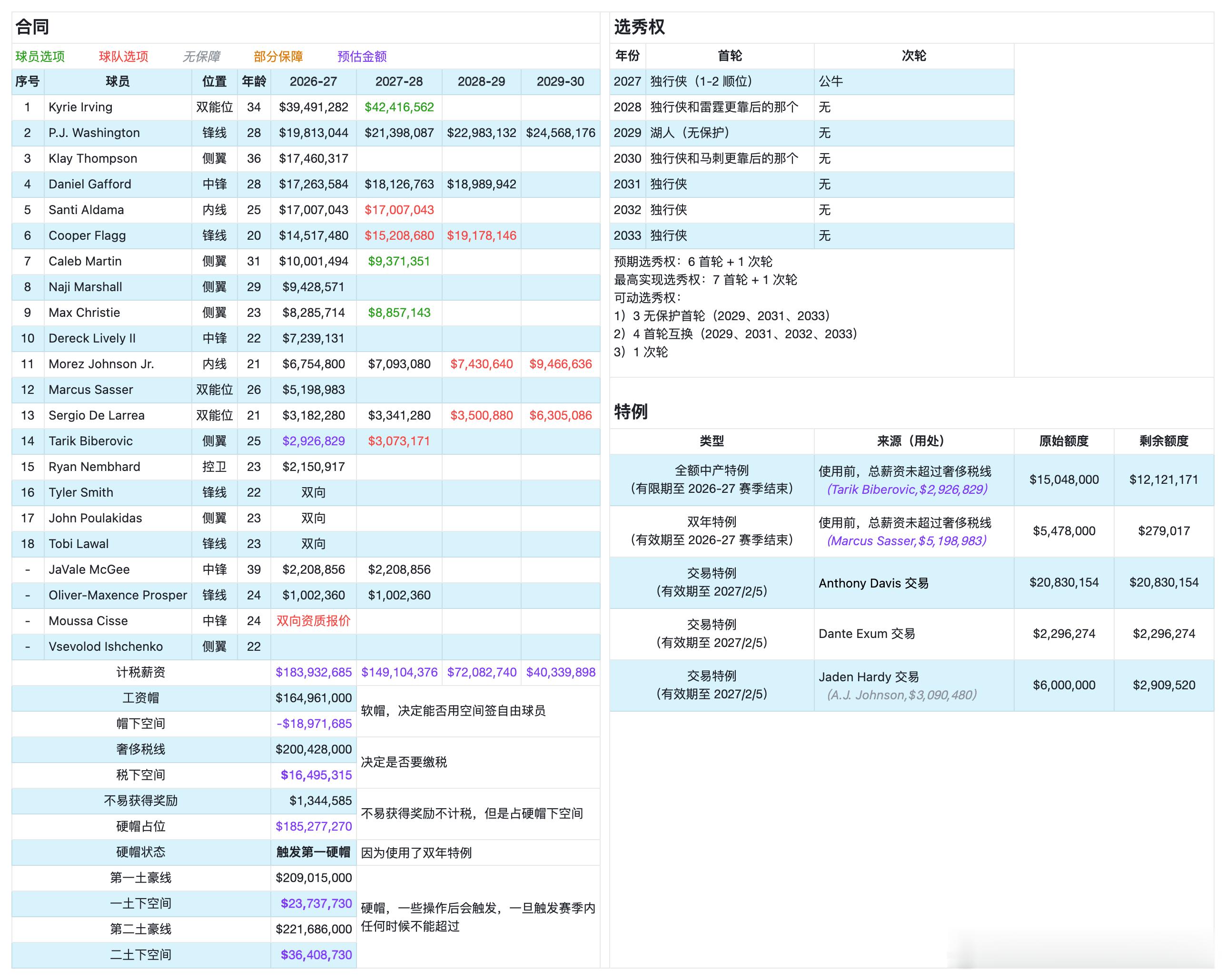Image resolution: width=1226 pixels, height=980 pixels.
Task: Select the Jaden Hardy 交易 source cell
Action: (914, 685)
